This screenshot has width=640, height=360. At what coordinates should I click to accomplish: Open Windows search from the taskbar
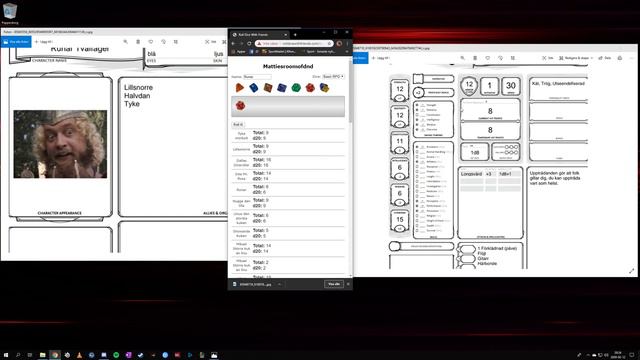click(x=18, y=355)
